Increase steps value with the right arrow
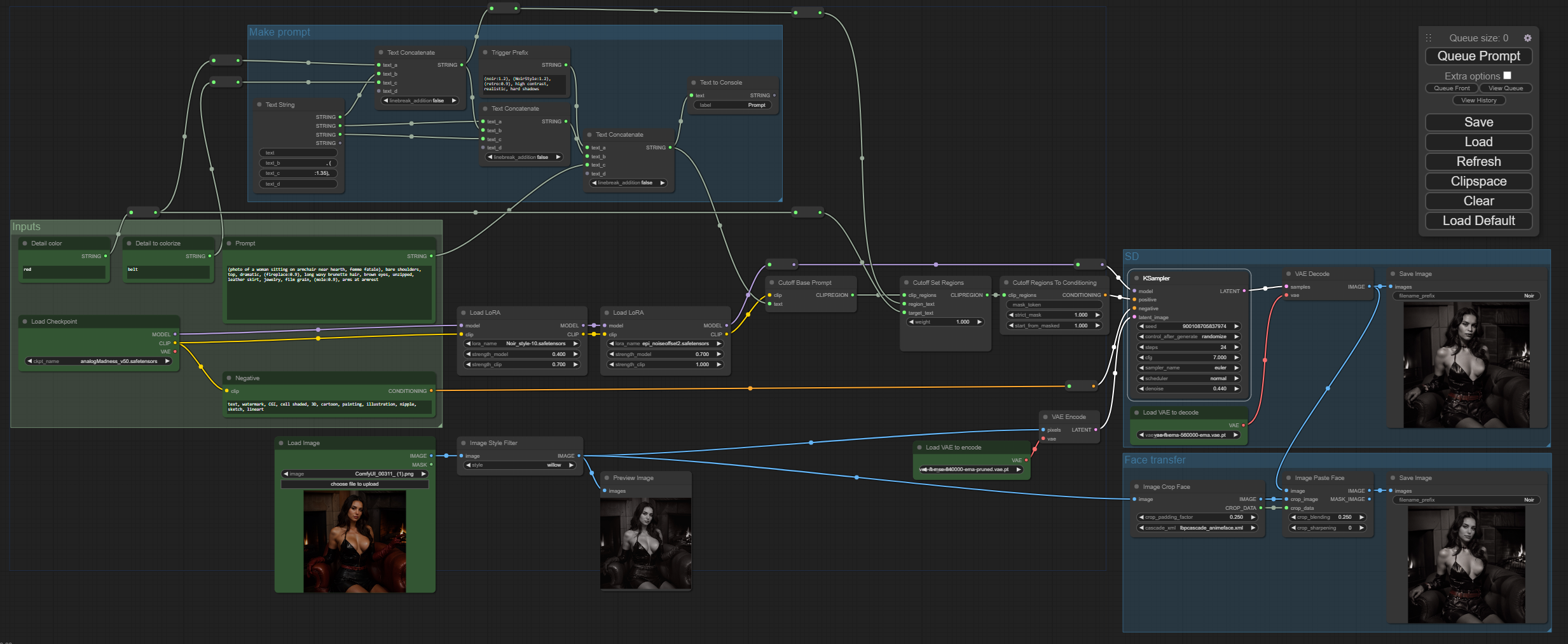1568x644 pixels. [x=1236, y=347]
